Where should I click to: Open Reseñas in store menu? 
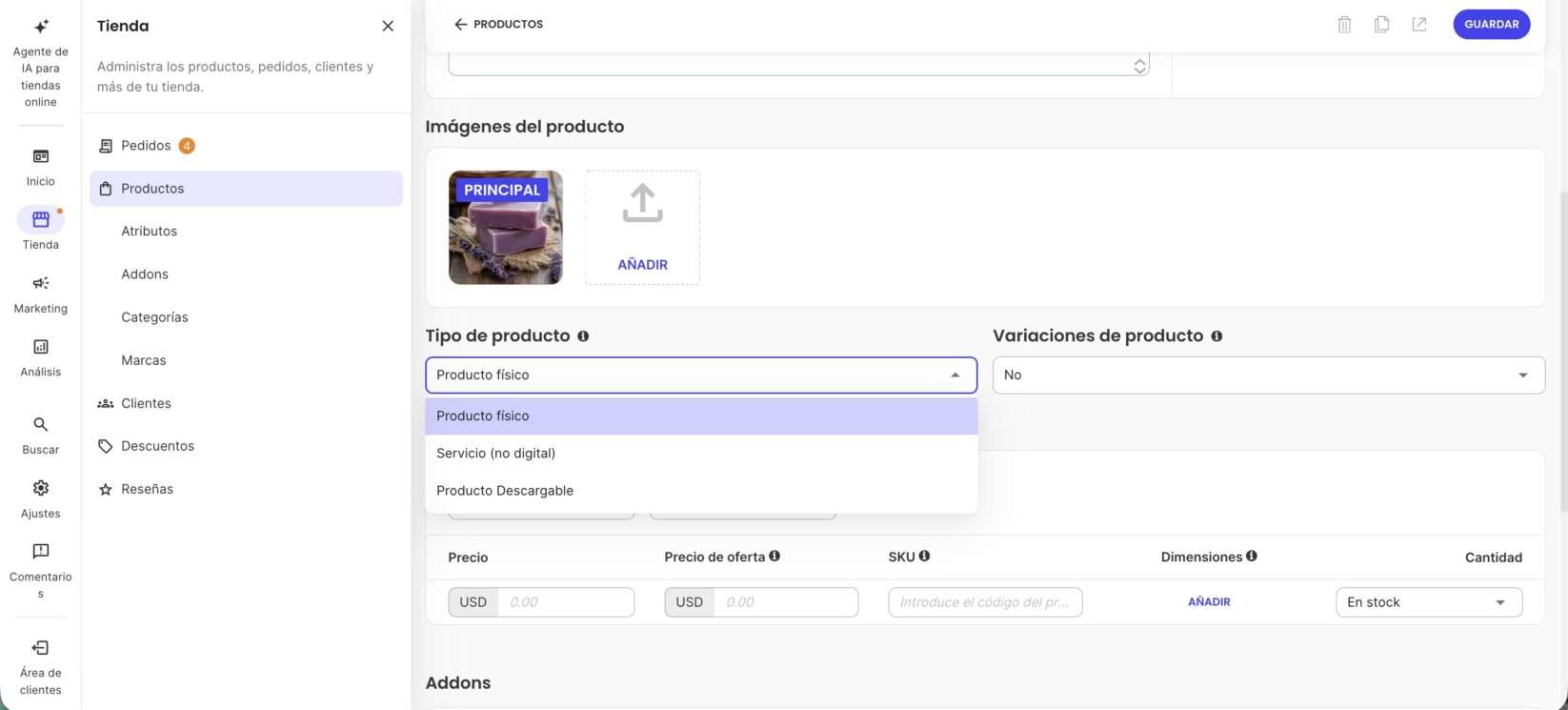point(246,489)
